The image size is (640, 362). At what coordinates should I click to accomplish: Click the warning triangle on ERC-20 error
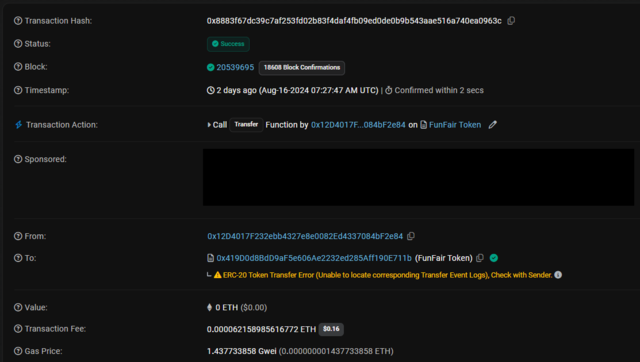coord(218,275)
